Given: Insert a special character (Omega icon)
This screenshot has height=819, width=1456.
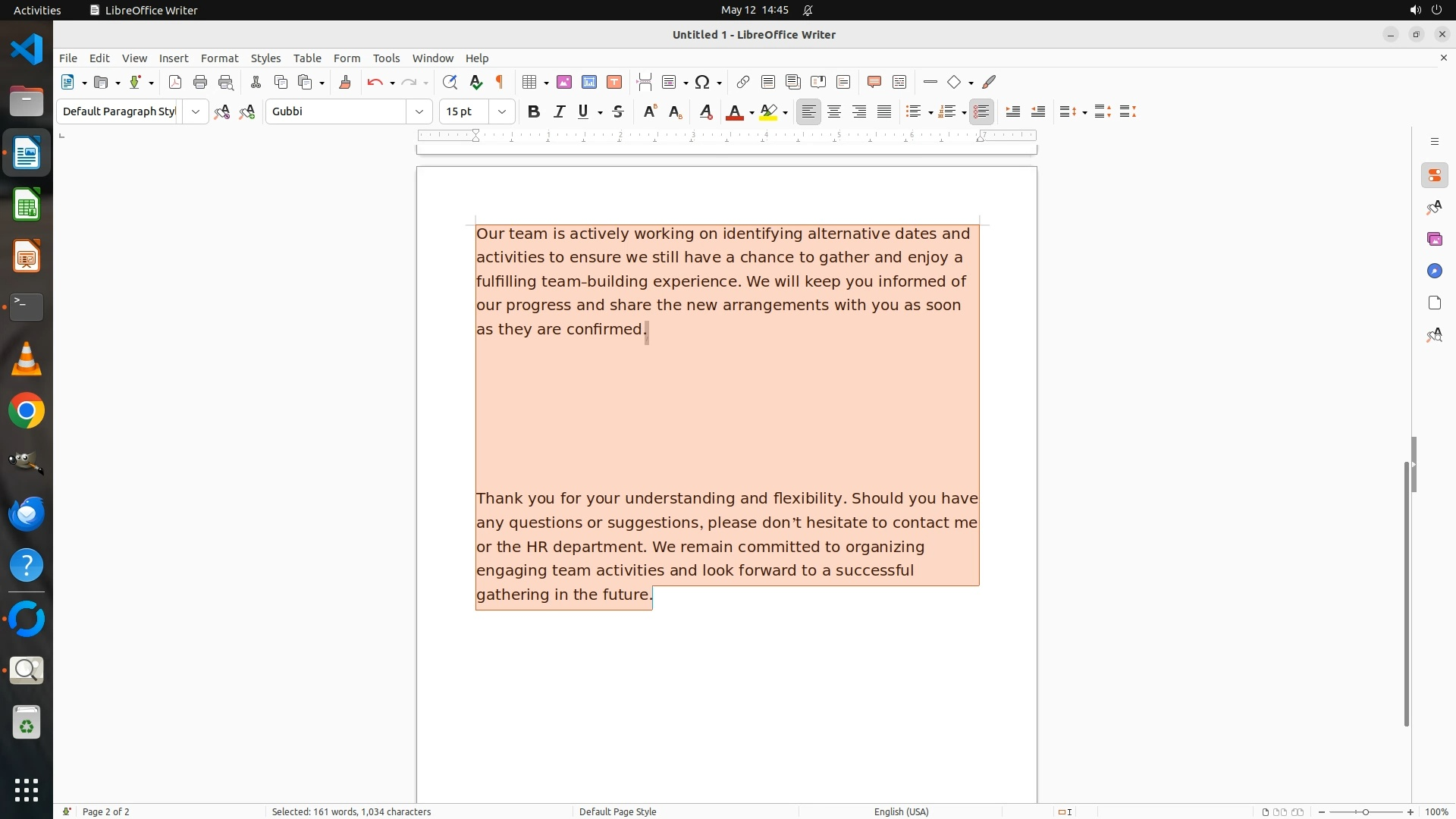Looking at the screenshot, I should (702, 83).
